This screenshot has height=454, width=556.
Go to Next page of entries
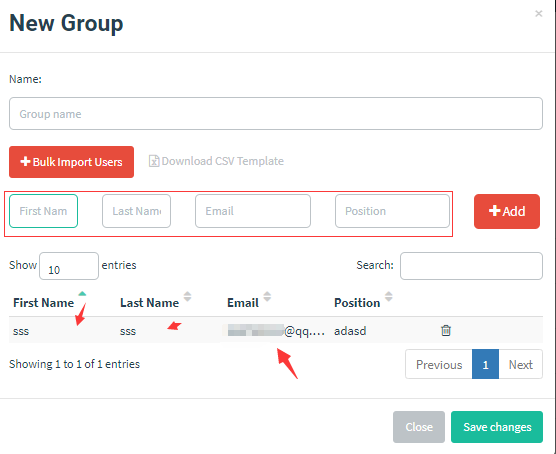[x=521, y=364]
